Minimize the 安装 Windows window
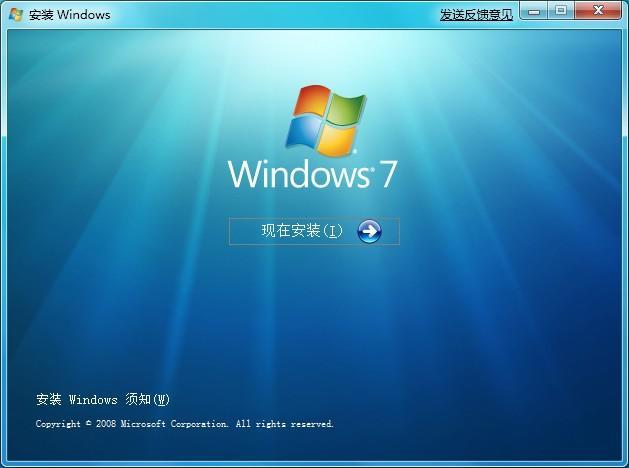This screenshot has width=629, height=468. click(534, 11)
